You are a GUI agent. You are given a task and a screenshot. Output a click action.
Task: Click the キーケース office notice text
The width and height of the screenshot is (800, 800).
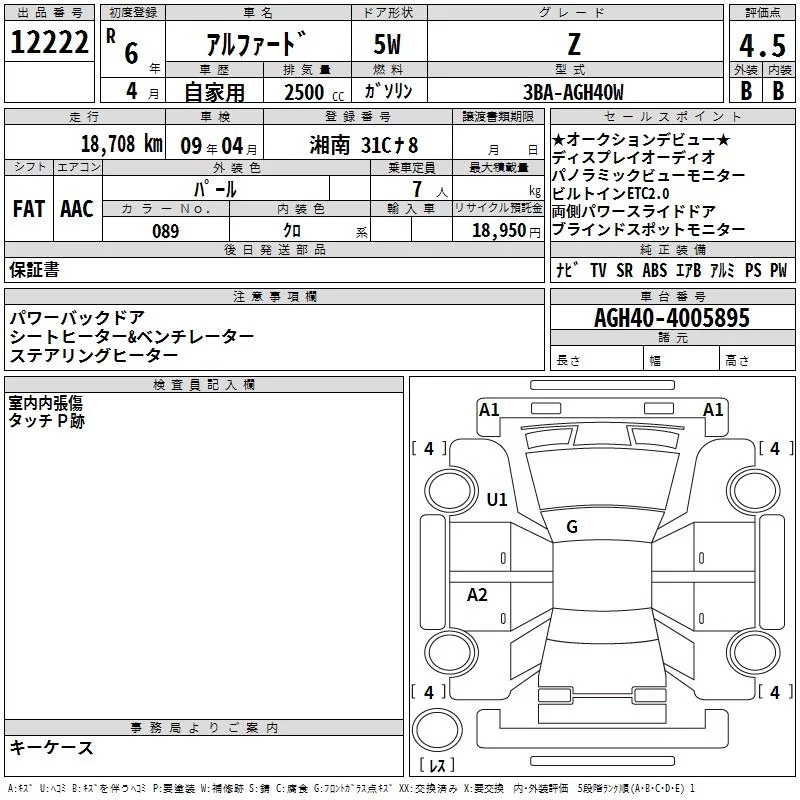point(51,747)
